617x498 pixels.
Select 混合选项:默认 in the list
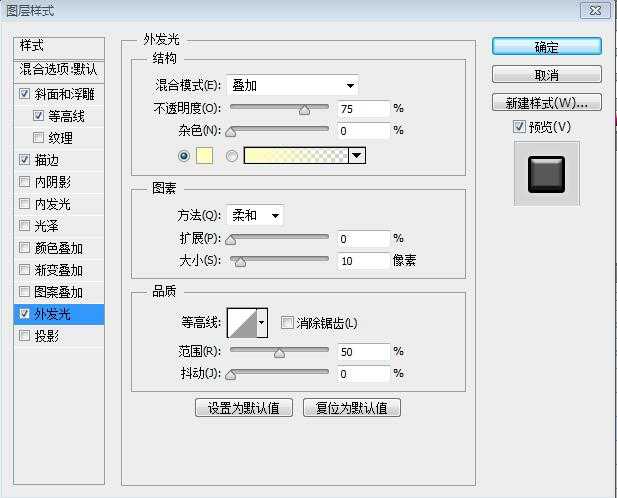pos(59,71)
